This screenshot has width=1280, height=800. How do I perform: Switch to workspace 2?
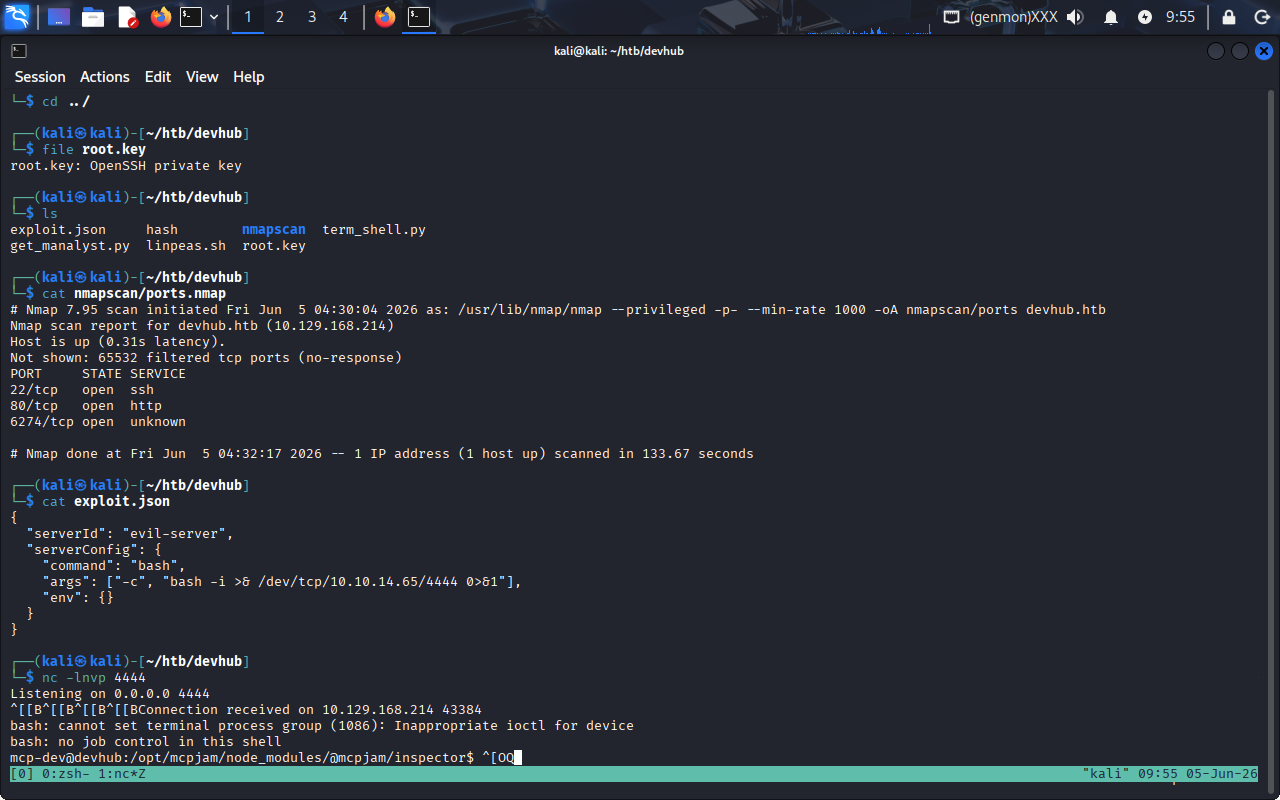(x=280, y=17)
